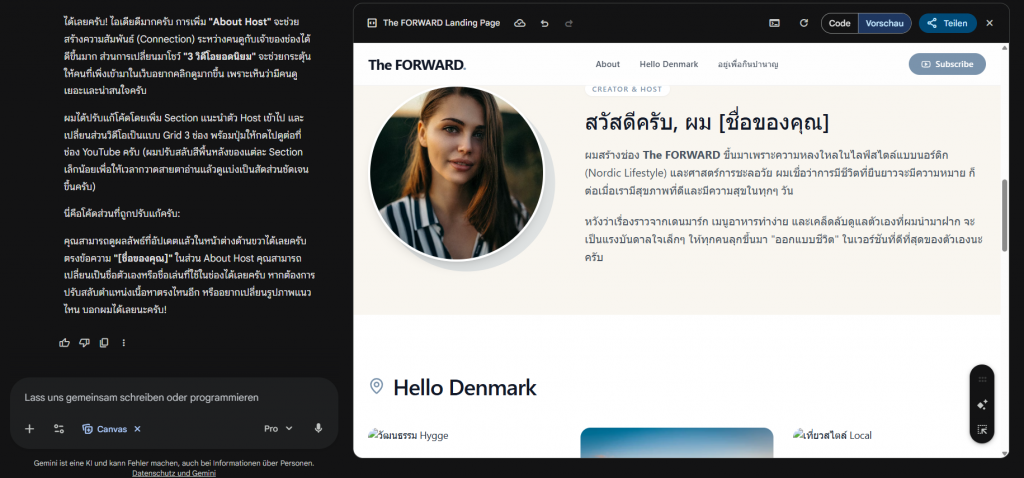Image resolution: width=1024 pixels, height=478 pixels.
Task: Open the console icon in canvas toolbar
Action: coord(774,23)
